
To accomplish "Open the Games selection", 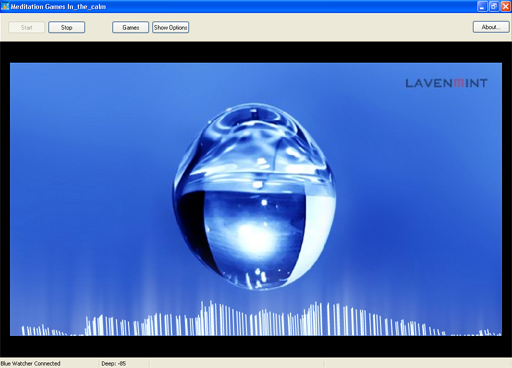I will pyautogui.click(x=130, y=27).
